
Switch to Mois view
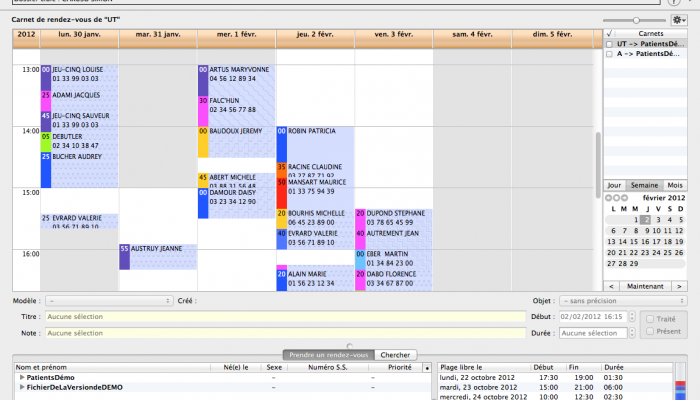click(675, 185)
